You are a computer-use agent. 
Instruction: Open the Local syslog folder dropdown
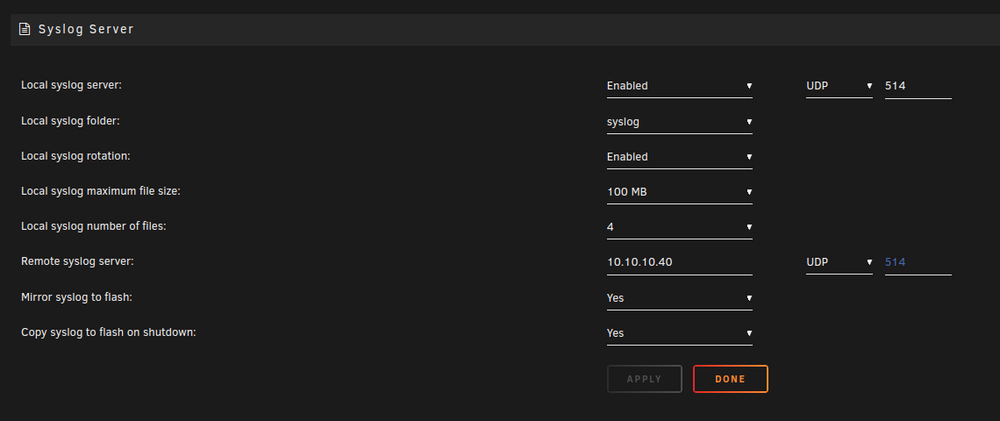(x=679, y=122)
